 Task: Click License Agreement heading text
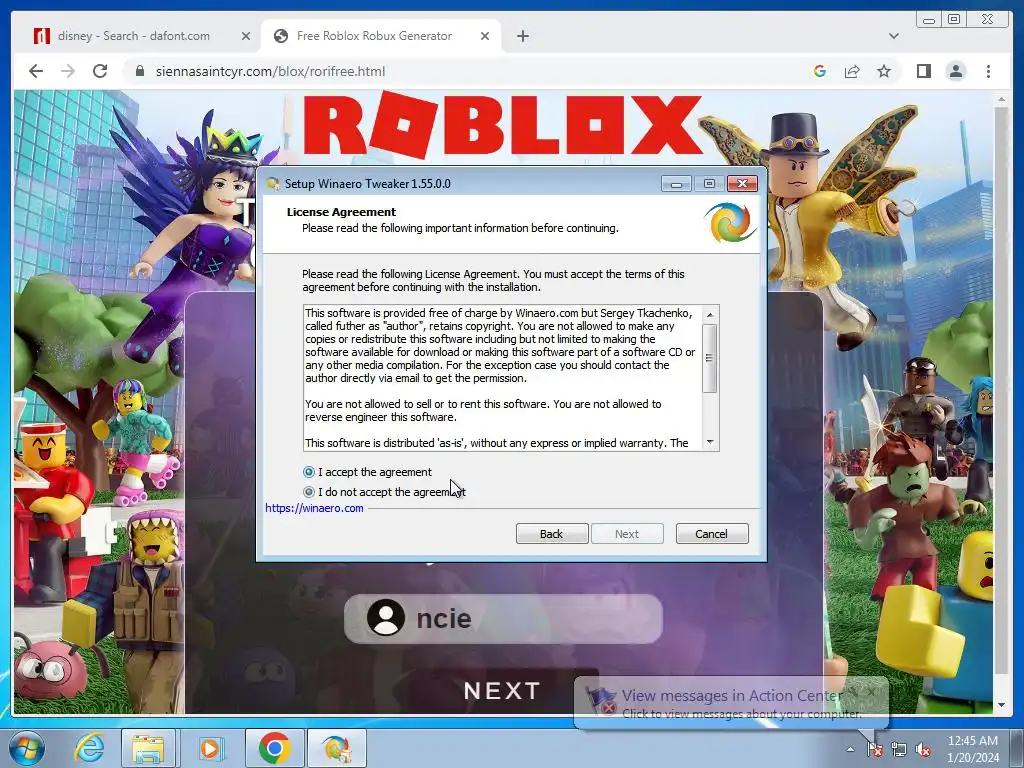click(341, 212)
